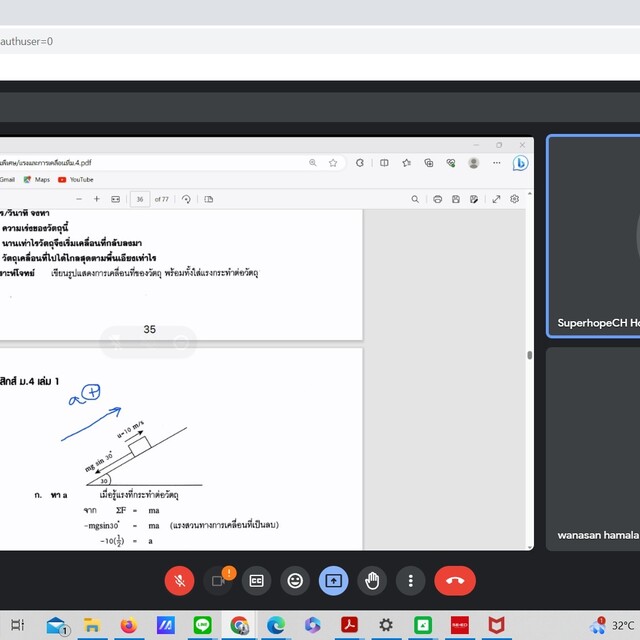Screen dimensions: 640x640
Task: Select the wanasan hamala participant tile
Action: tap(593, 449)
